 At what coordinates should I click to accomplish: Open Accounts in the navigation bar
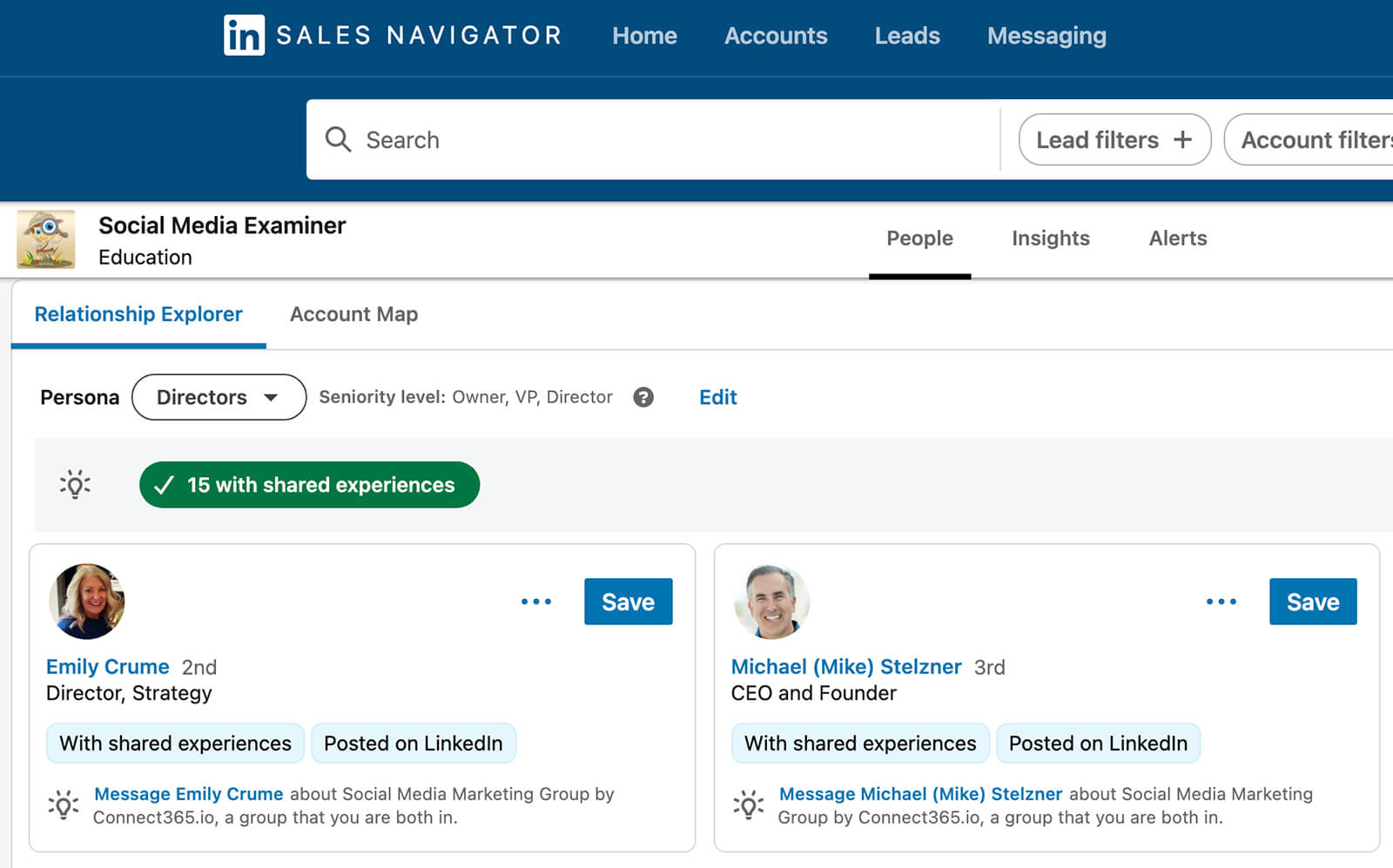pyautogui.click(x=776, y=36)
